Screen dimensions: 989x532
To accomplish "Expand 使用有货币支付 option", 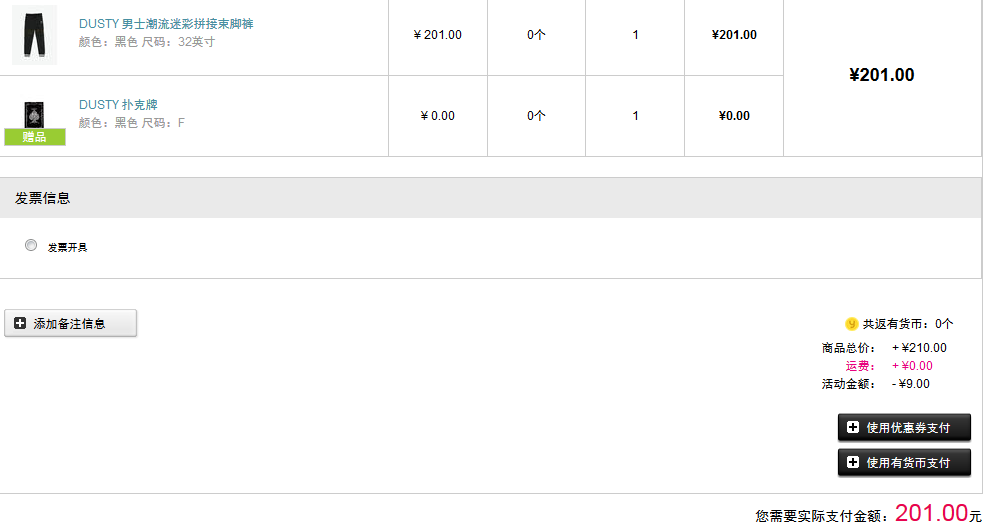I will (x=904, y=463).
